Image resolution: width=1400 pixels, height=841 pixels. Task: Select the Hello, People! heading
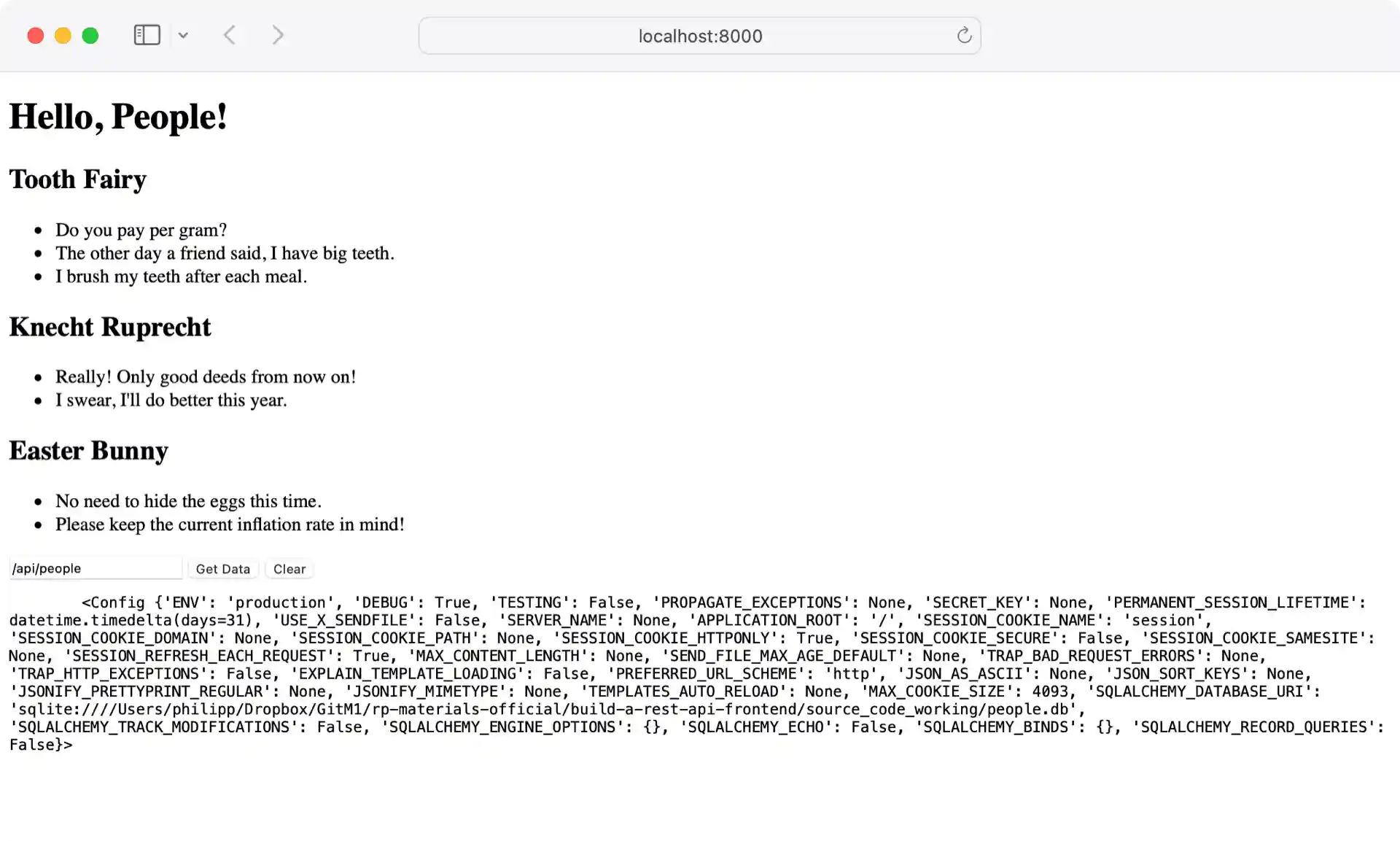click(117, 115)
